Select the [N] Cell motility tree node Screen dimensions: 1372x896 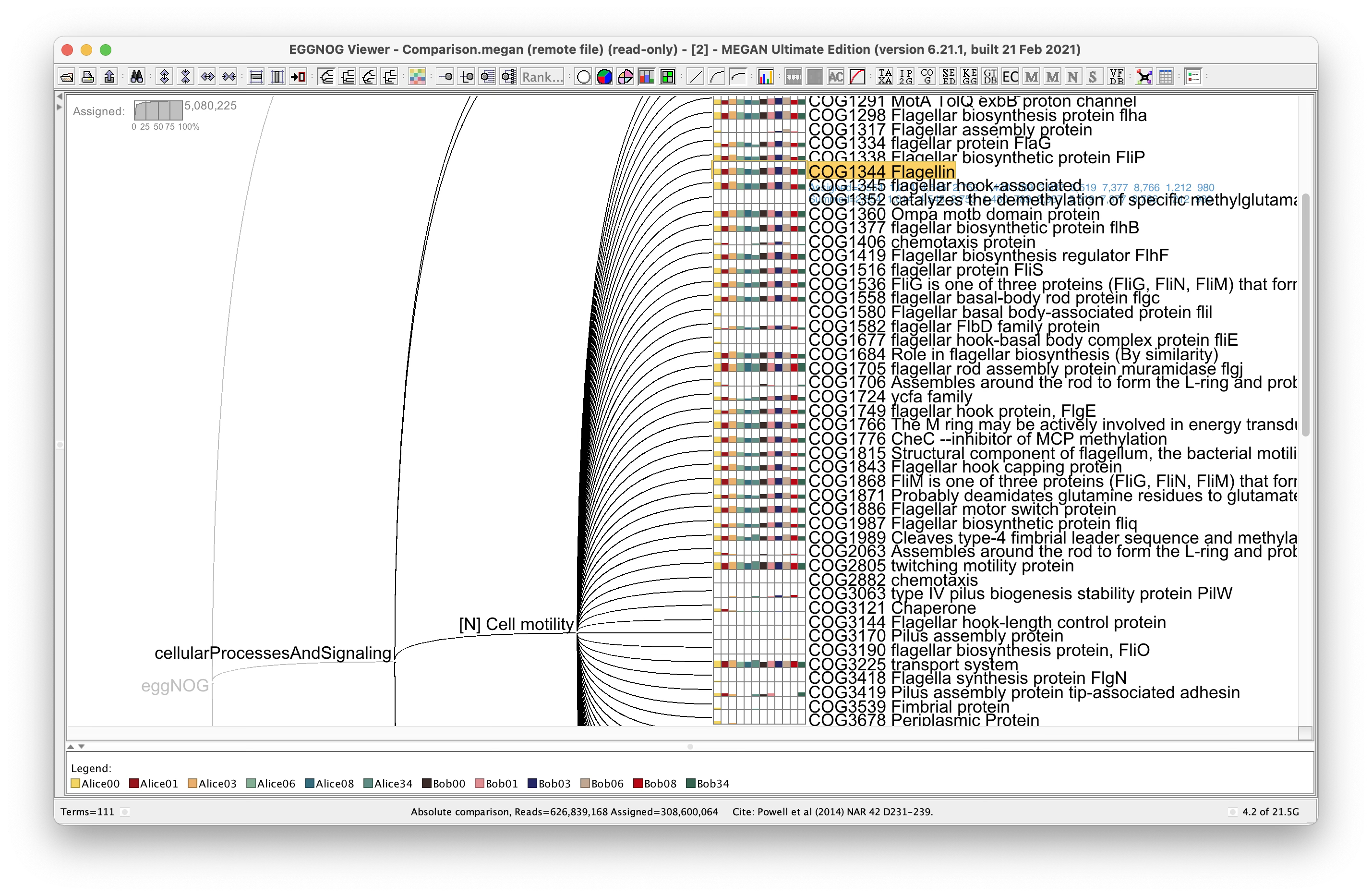click(x=516, y=624)
